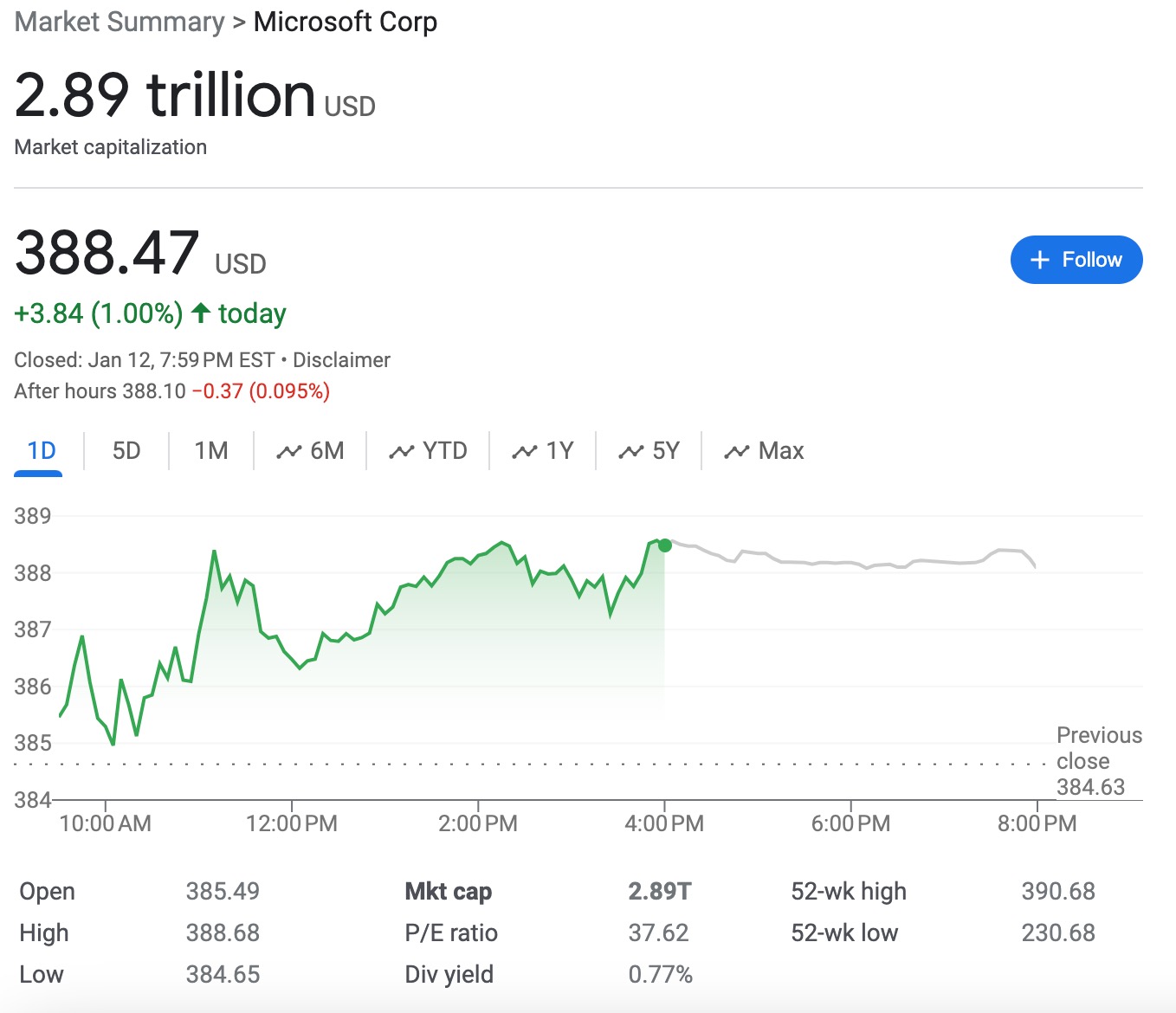The height and width of the screenshot is (1013, 1176).
Task: Click the 6:00 PM axis label
Action: coord(850,823)
